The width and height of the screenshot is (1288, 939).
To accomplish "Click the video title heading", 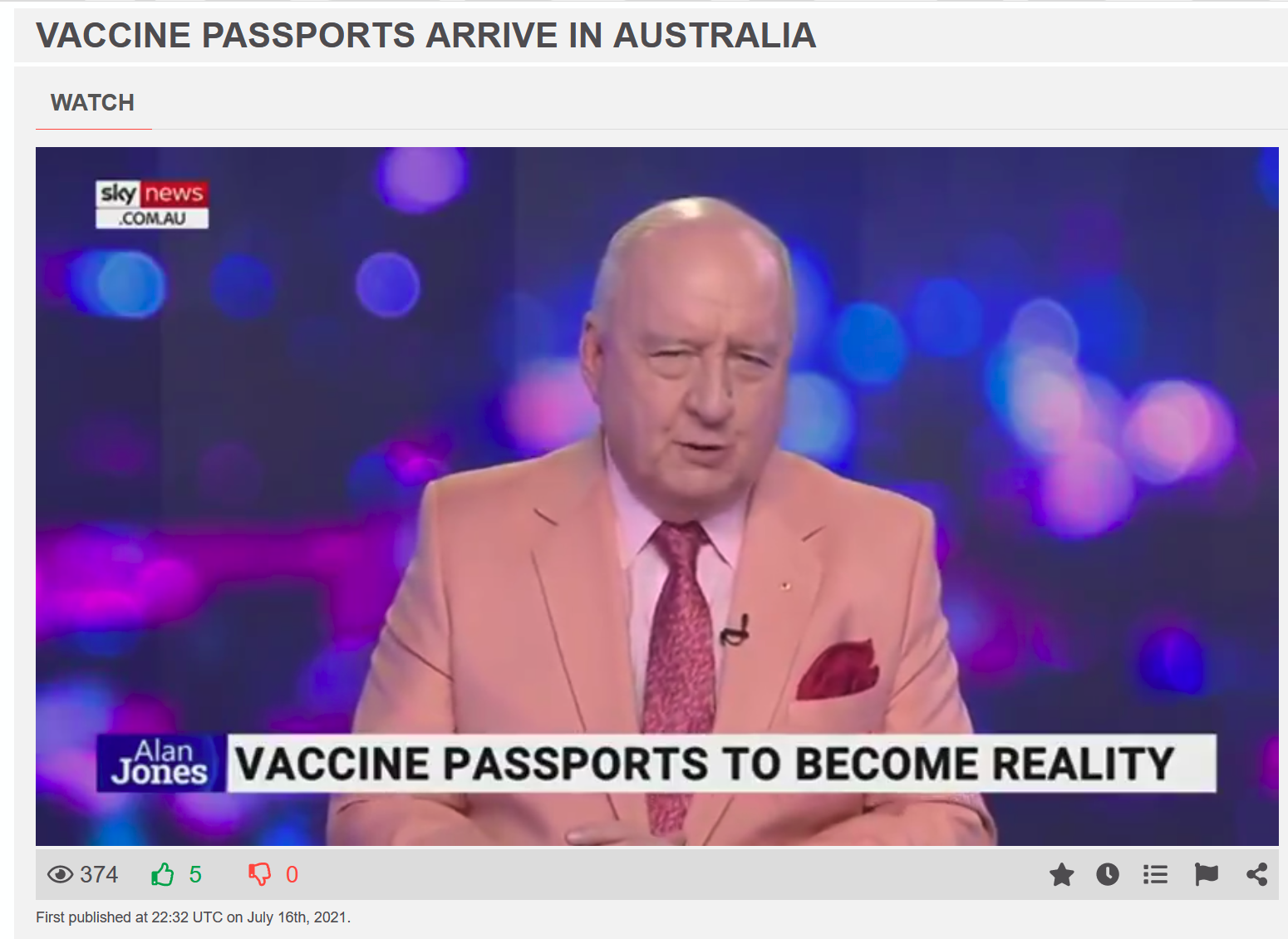I will click(425, 36).
